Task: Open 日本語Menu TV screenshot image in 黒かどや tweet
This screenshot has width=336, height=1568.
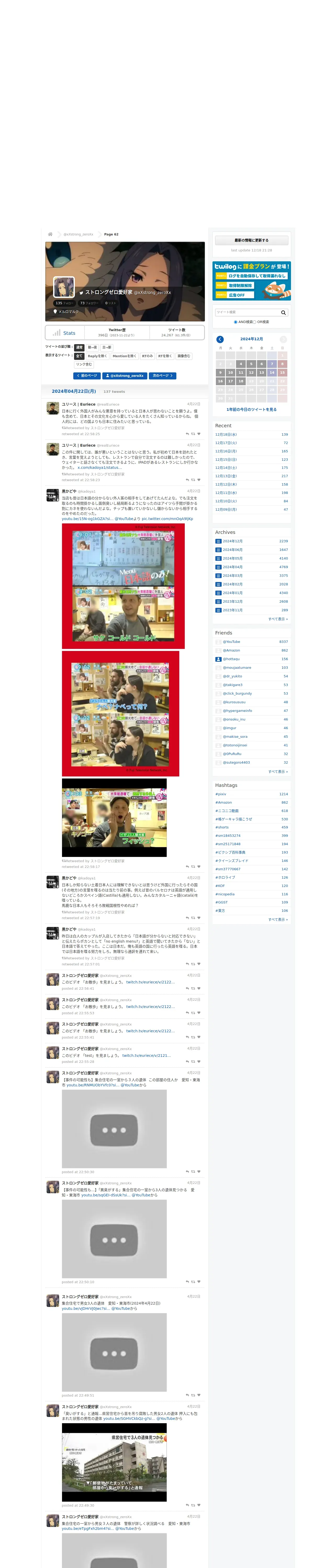Action: 123,586
